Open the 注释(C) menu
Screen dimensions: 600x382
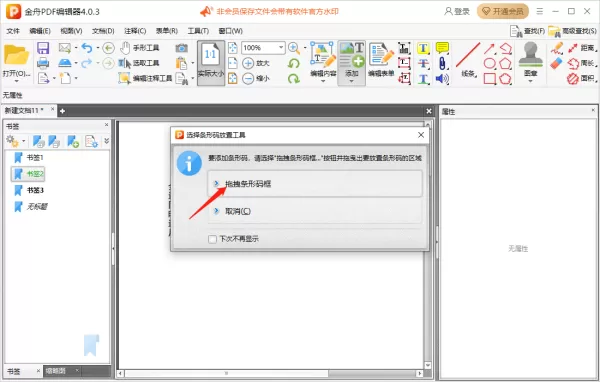point(135,31)
